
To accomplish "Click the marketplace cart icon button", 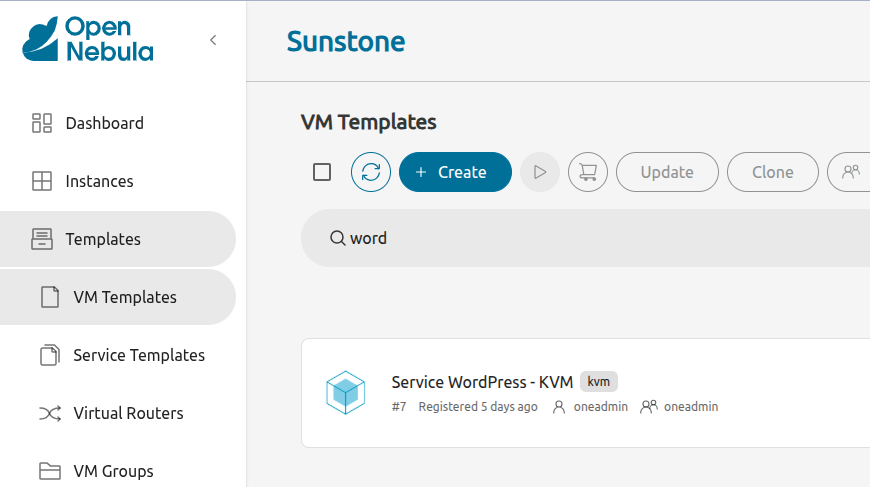I will tap(588, 172).
